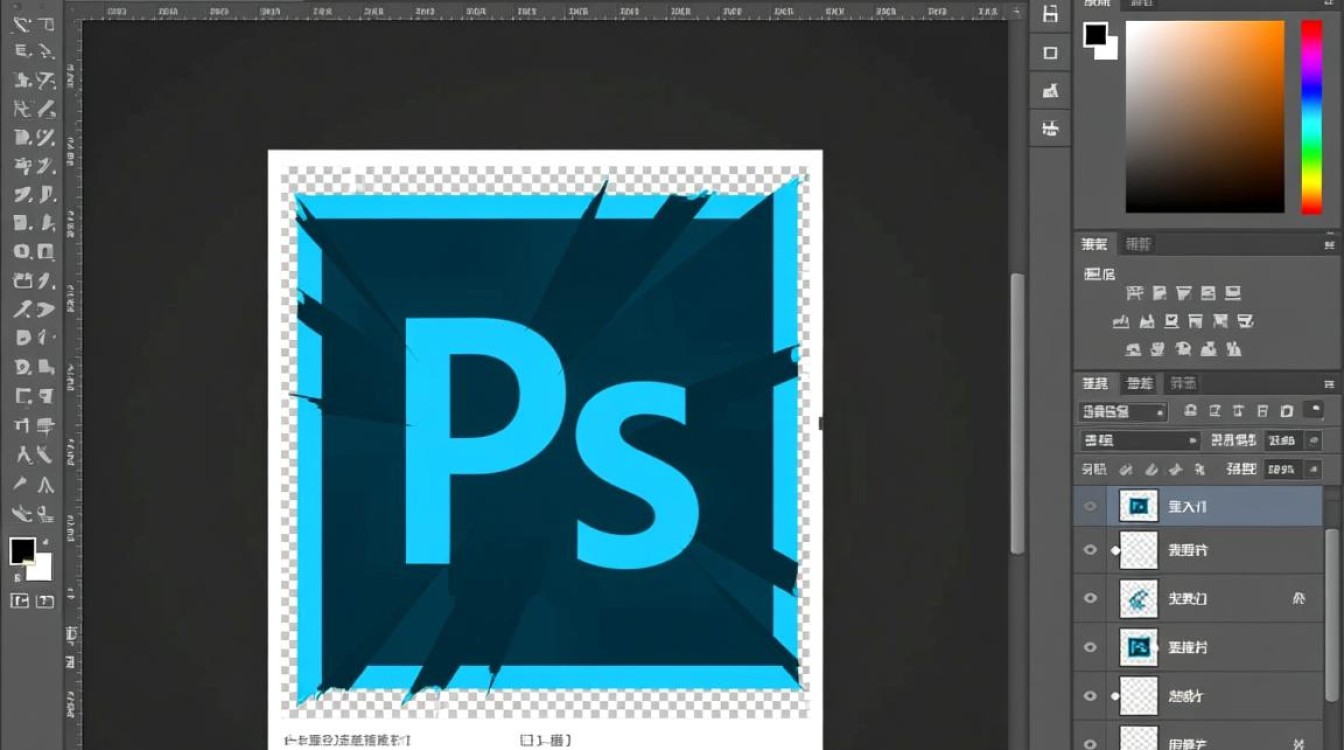The image size is (1344, 750).
Task: Pick a color in the orange color field
Action: click(x=1205, y=116)
